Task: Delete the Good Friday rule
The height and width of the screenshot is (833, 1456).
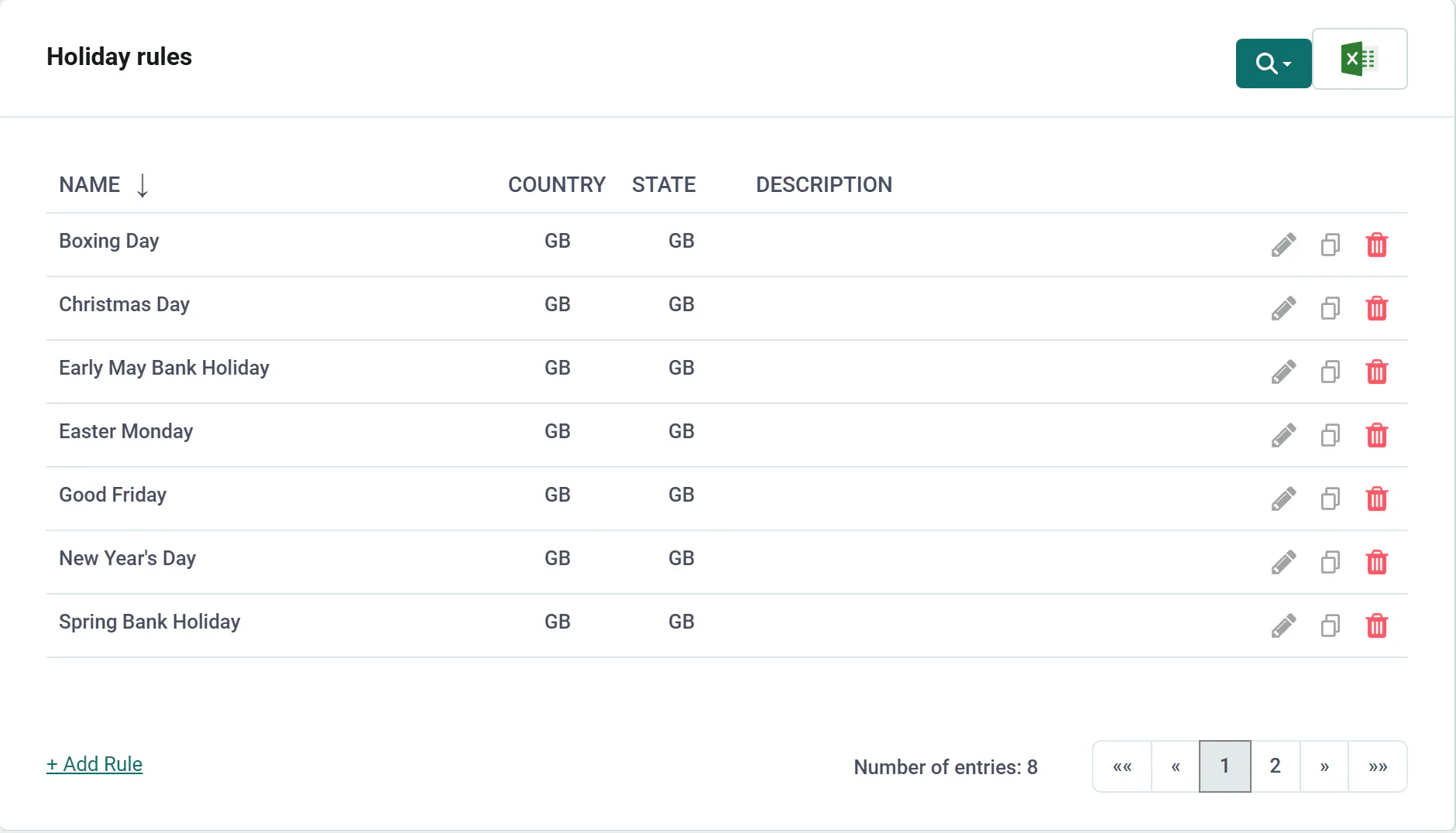Action: click(x=1377, y=499)
